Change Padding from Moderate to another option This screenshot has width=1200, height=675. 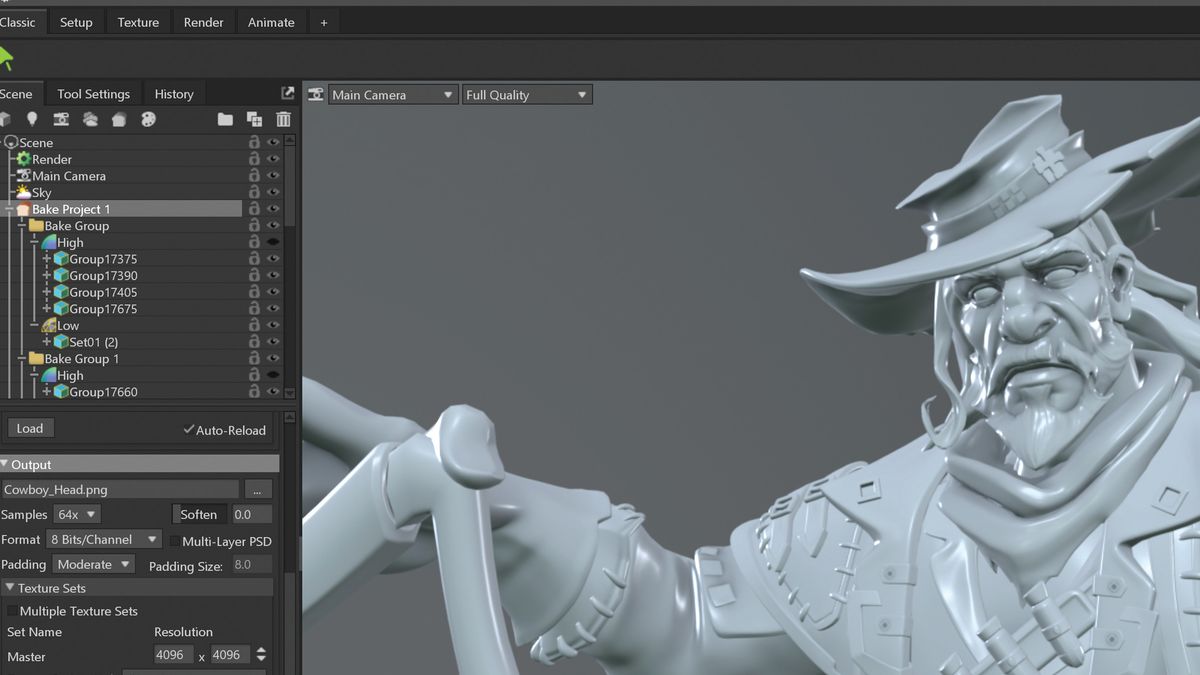pos(93,564)
